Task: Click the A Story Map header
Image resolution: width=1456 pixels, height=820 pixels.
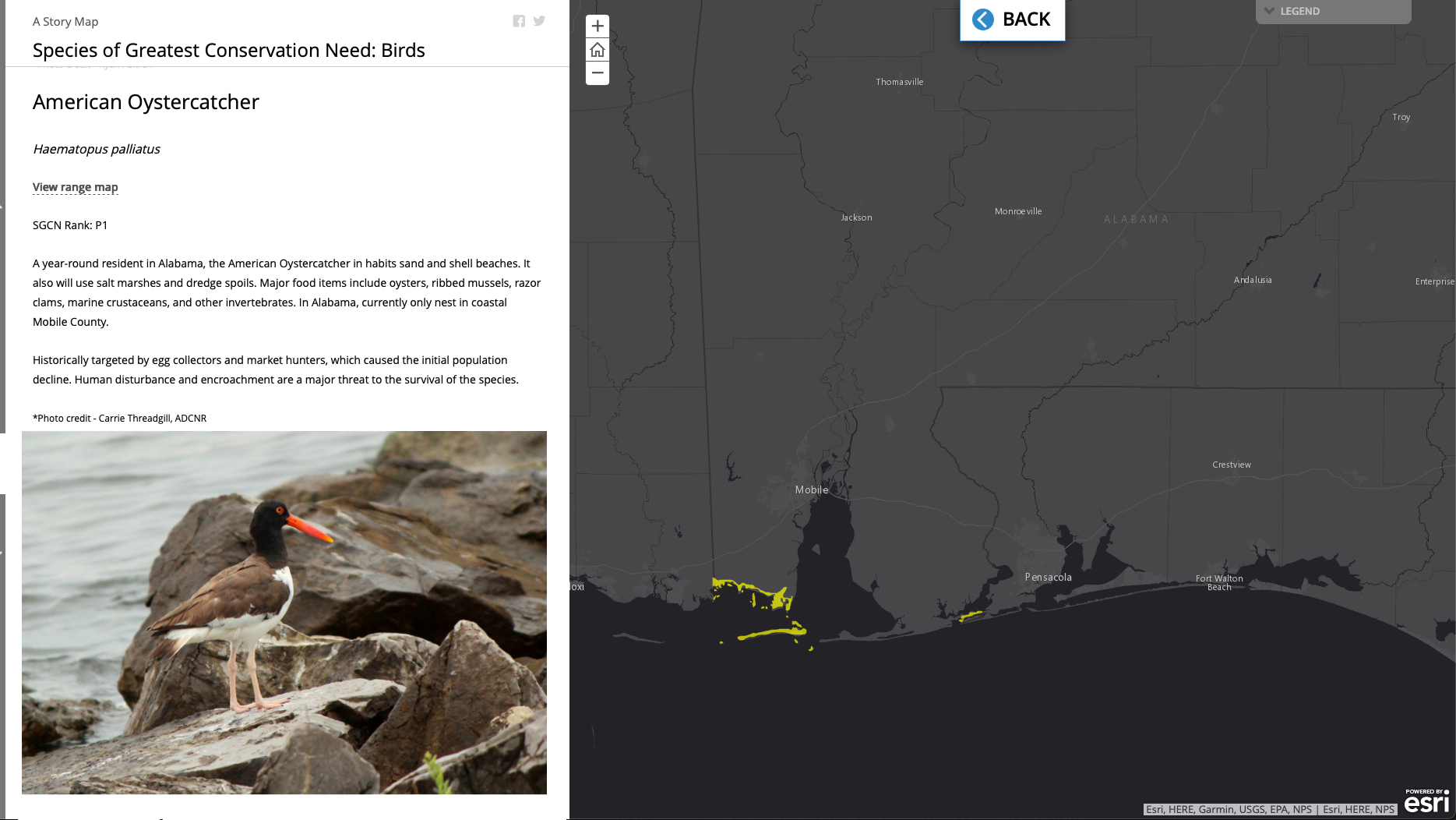Action: (65, 21)
